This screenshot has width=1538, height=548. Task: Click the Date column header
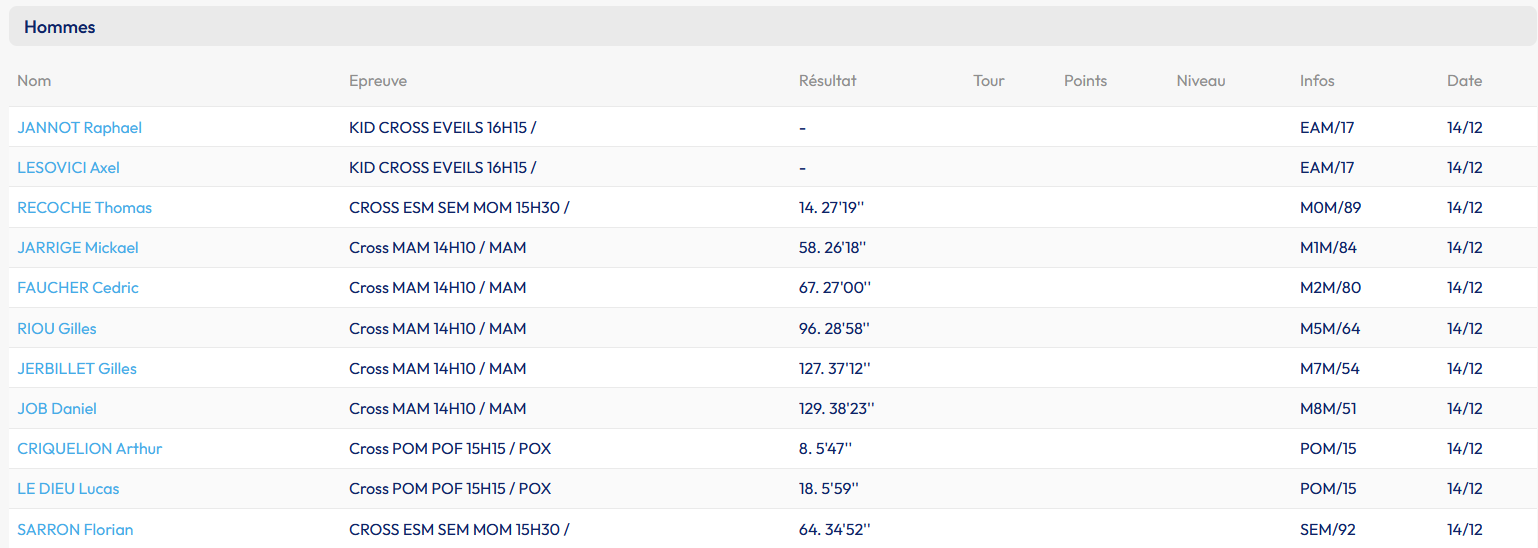[1464, 81]
